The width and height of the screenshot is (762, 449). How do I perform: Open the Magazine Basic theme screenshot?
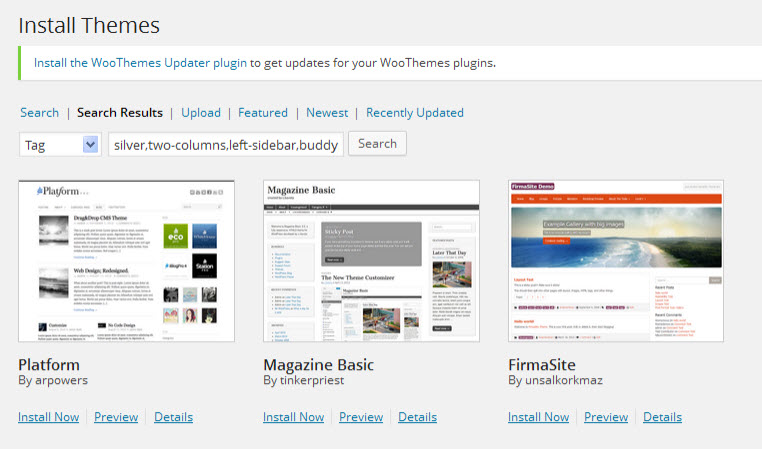371,261
